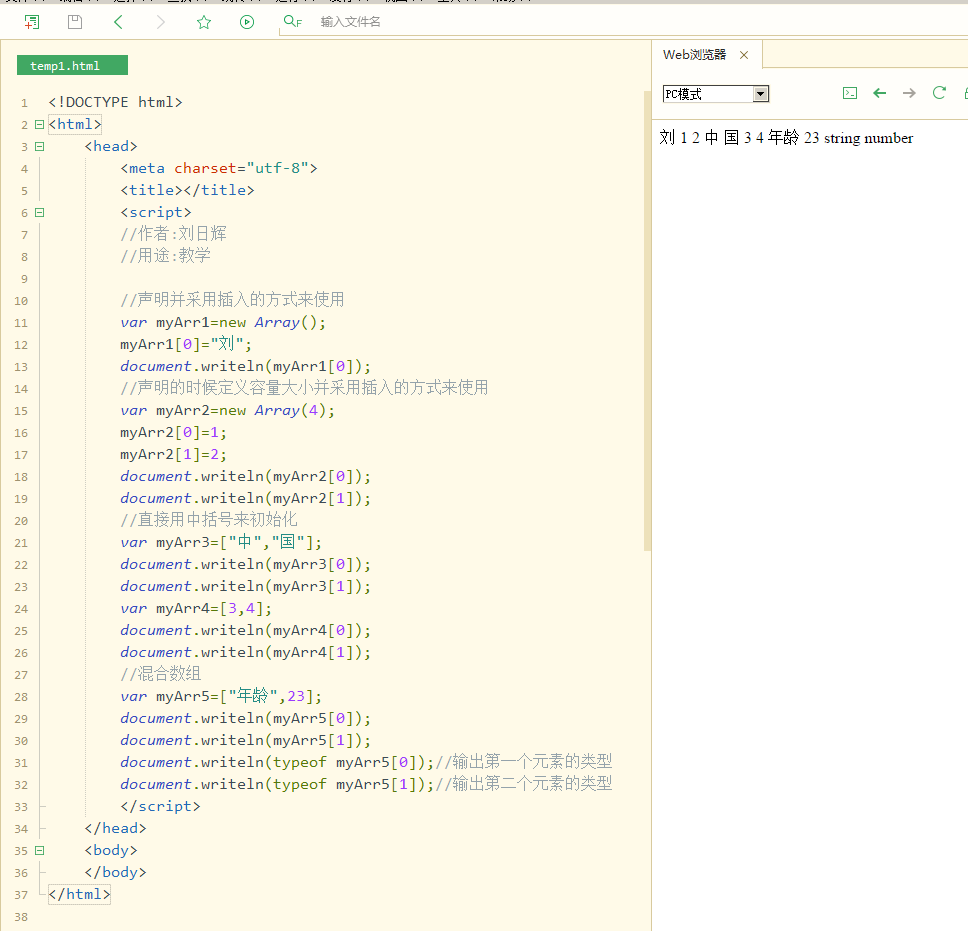Select the Web浏览器 tab
968x931 pixels.
[x=696, y=55]
